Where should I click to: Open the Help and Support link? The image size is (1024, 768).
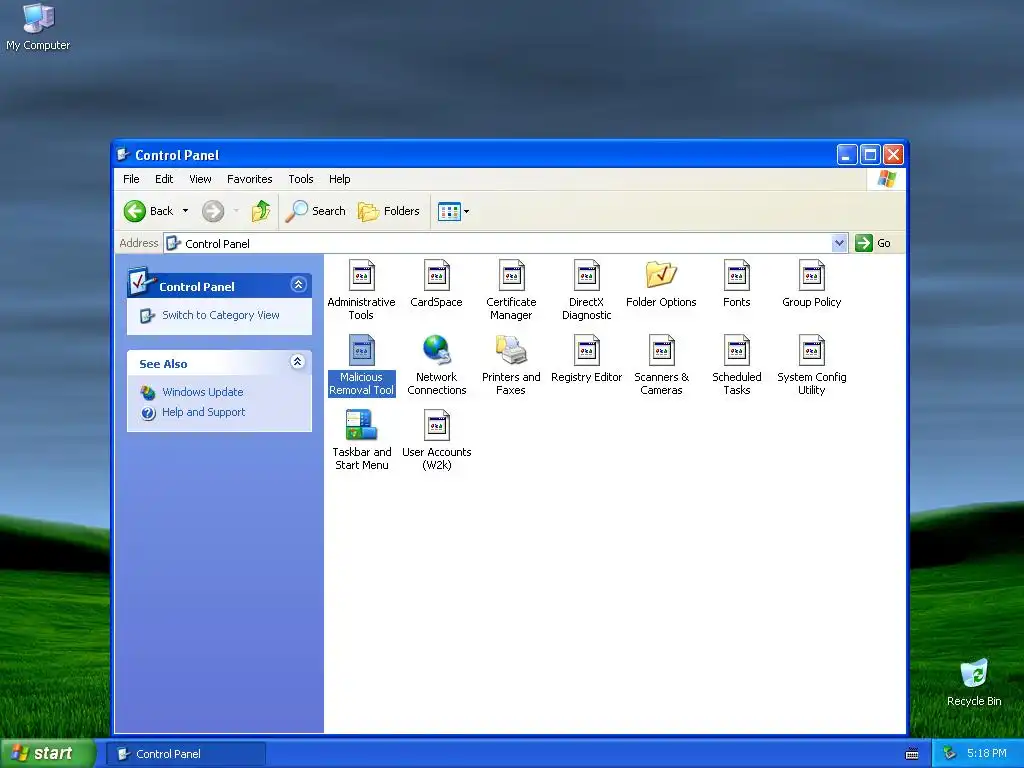tap(204, 412)
